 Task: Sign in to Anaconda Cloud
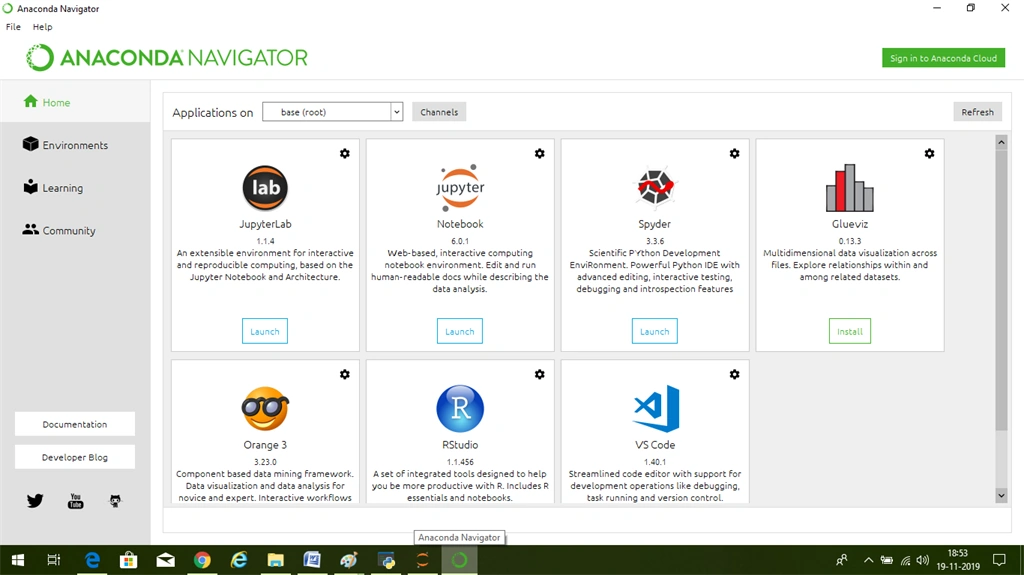tap(943, 58)
